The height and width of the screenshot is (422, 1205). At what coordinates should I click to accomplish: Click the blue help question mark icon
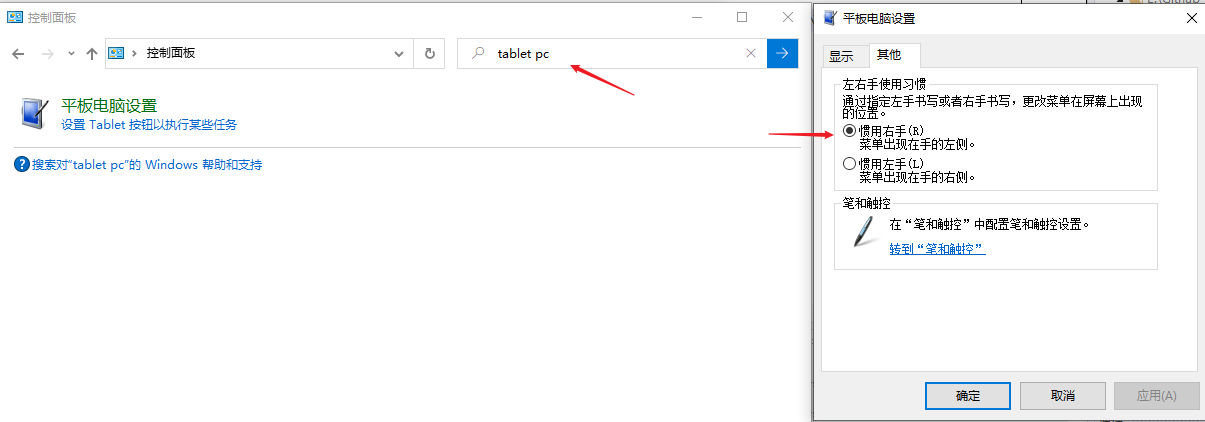22,164
